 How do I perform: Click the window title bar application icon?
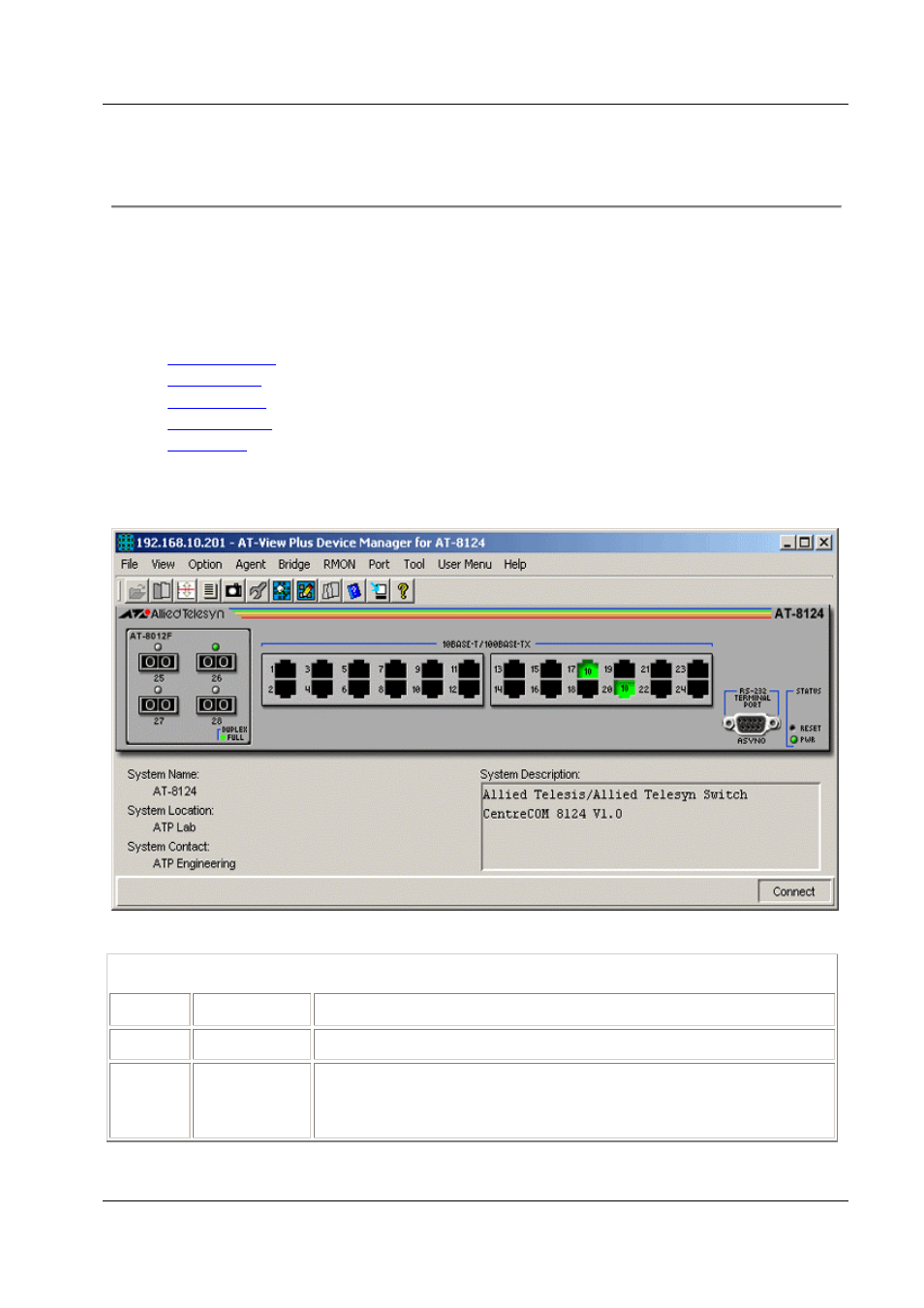point(125,543)
